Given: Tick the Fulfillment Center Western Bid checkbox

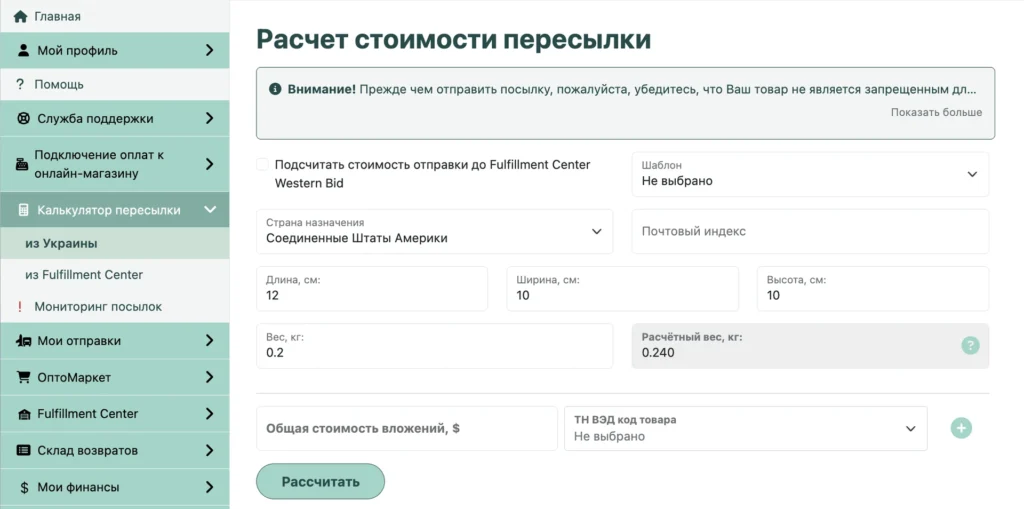Looking at the screenshot, I should pyautogui.click(x=263, y=165).
